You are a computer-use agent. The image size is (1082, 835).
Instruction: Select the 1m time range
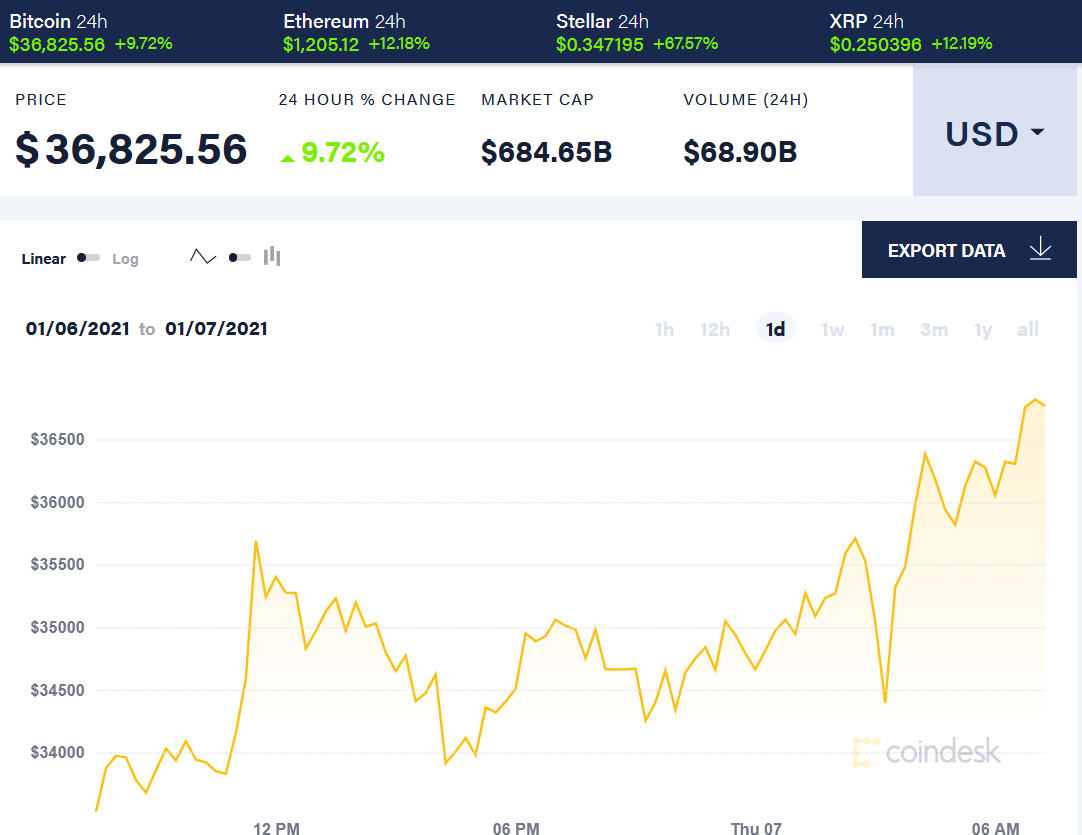point(883,330)
